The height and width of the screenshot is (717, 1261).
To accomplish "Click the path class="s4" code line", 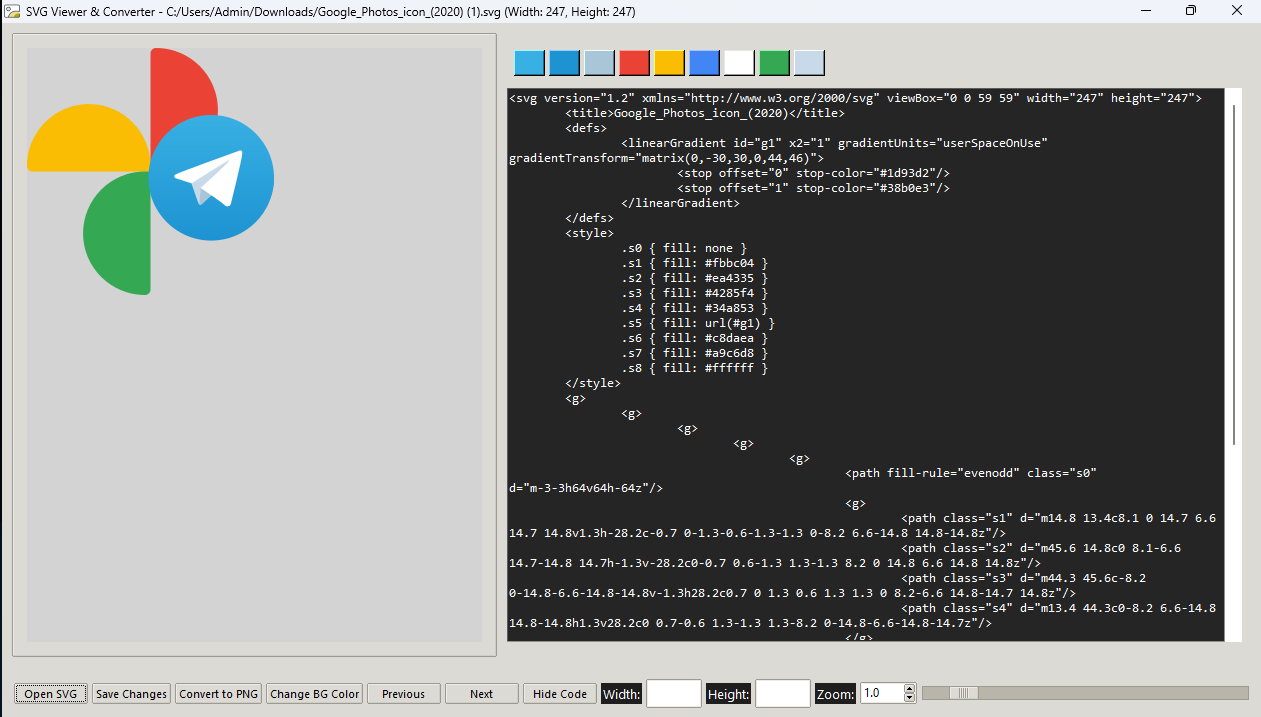I will (x=1059, y=608).
